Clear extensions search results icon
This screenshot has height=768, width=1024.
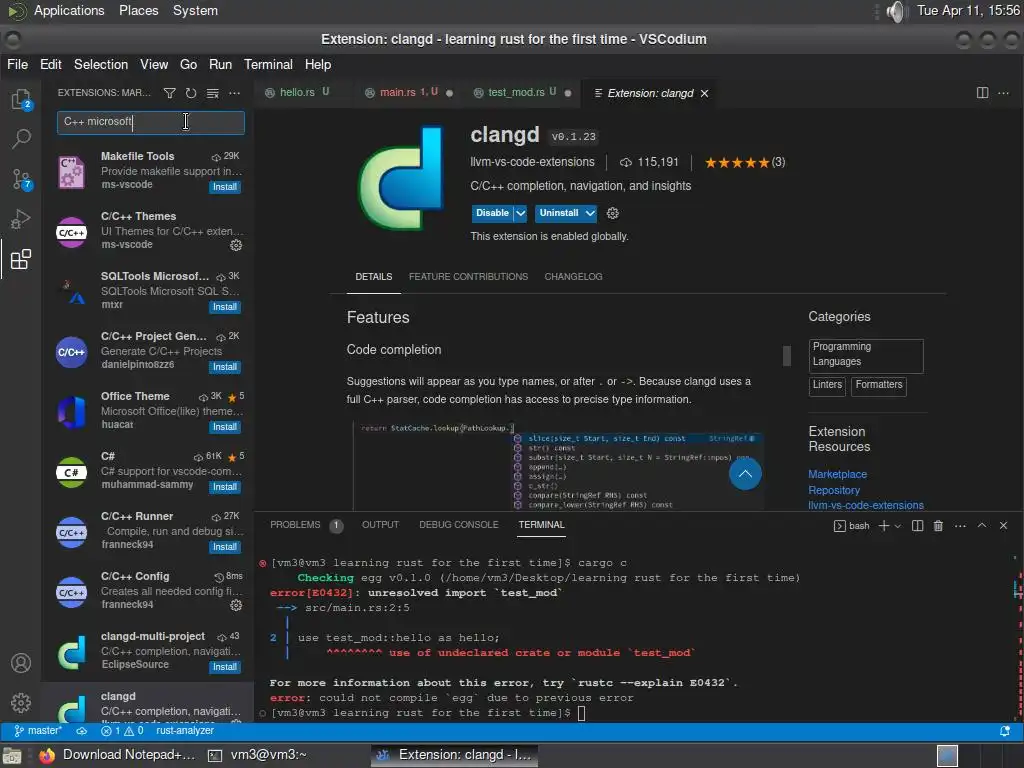click(212, 93)
